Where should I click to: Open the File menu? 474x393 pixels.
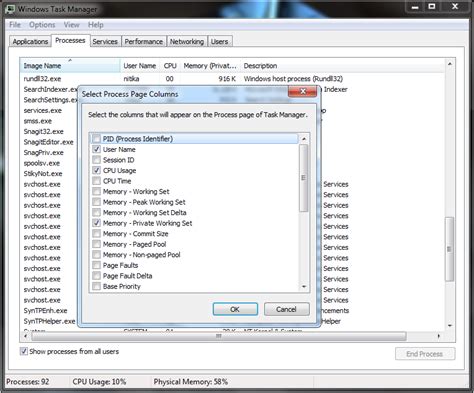(15, 25)
